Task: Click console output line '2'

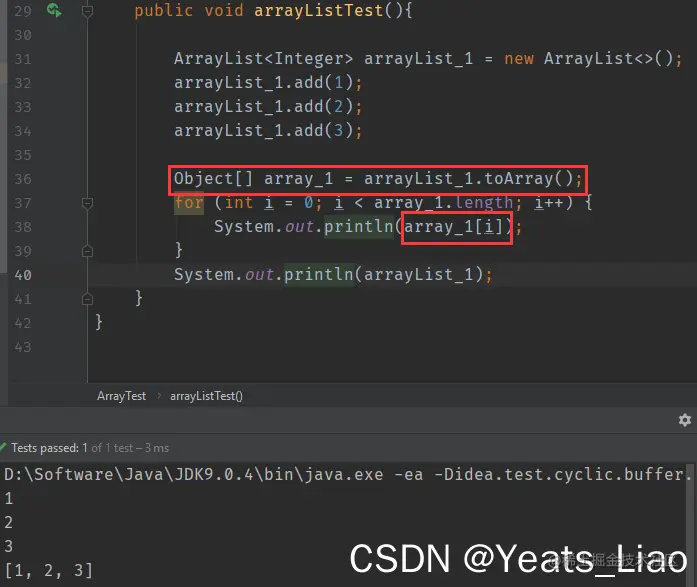Action: pyautogui.click(x=8, y=523)
